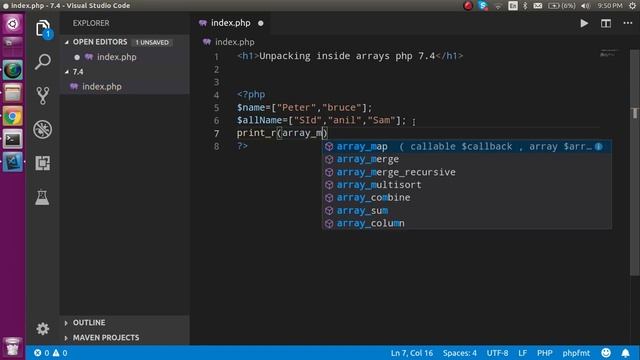The width and height of the screenshot is (640, 360).
Task: Change end of line via LF
Action: click(522, 353)
